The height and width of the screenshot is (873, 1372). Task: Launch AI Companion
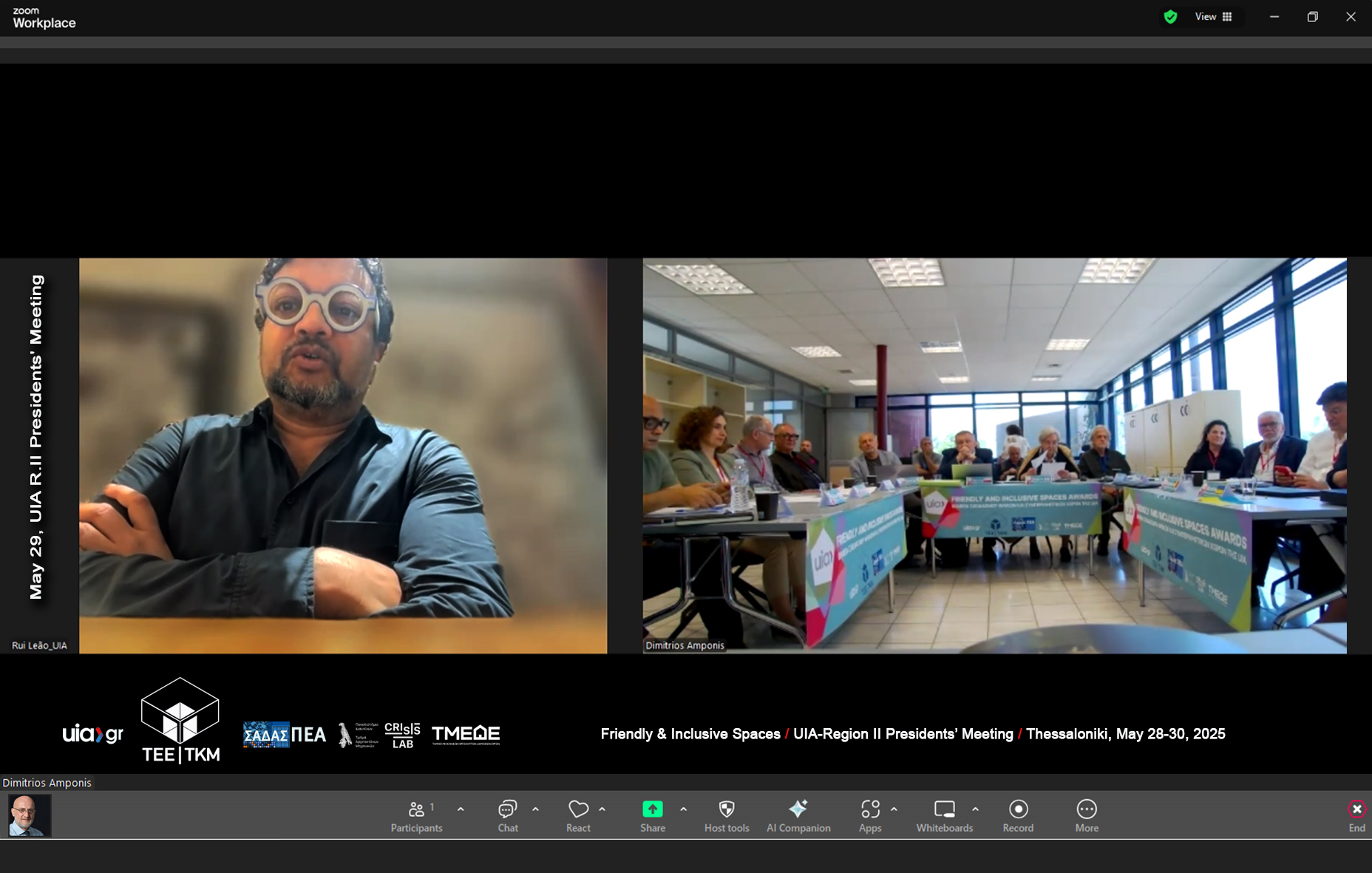pos(798,816)
